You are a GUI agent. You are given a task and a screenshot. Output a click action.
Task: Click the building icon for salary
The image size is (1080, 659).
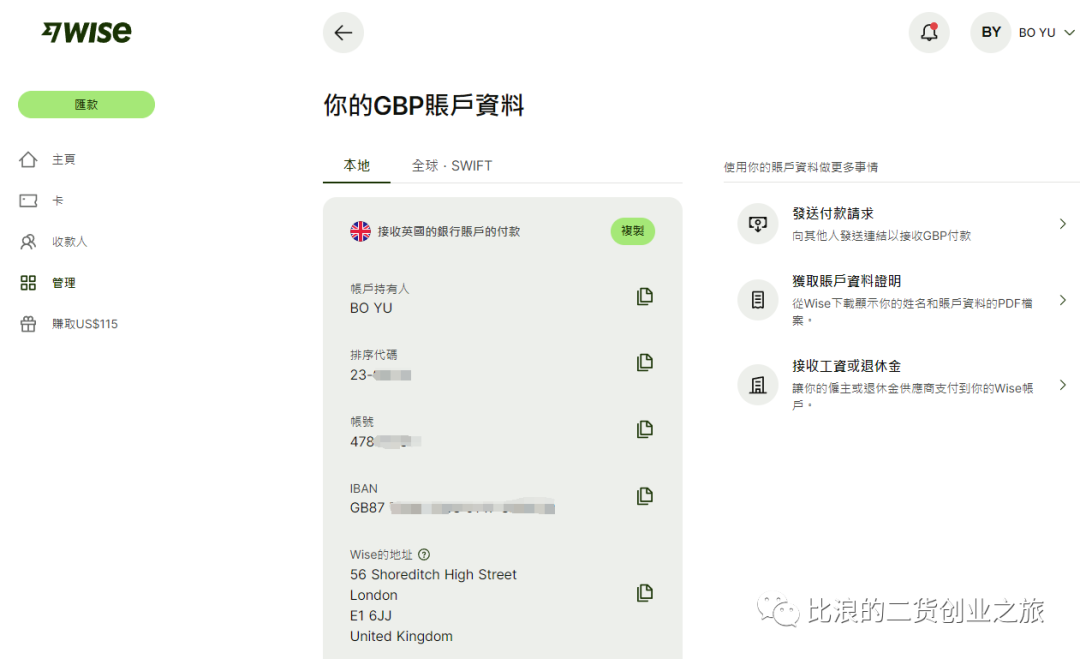point(758,385)
